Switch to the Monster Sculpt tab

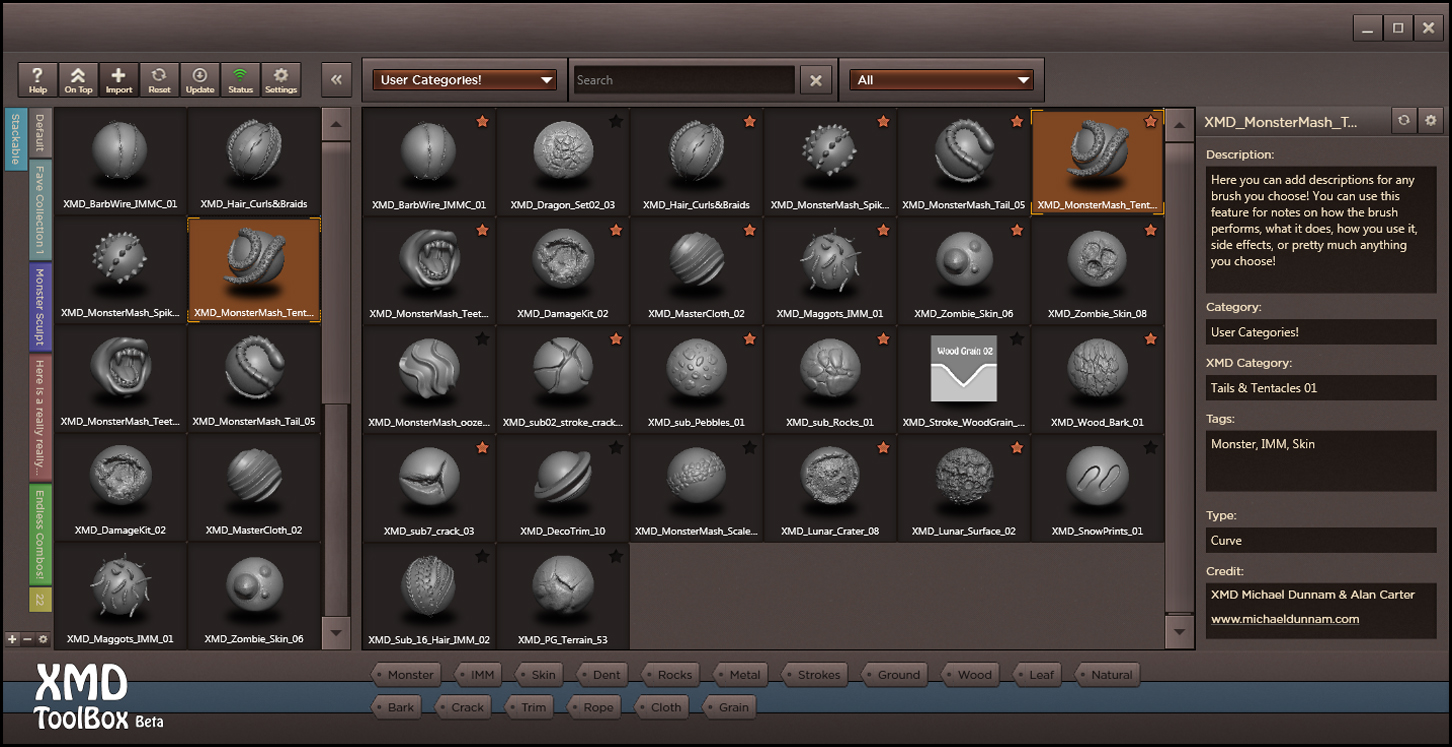click(x=40, y=307)
